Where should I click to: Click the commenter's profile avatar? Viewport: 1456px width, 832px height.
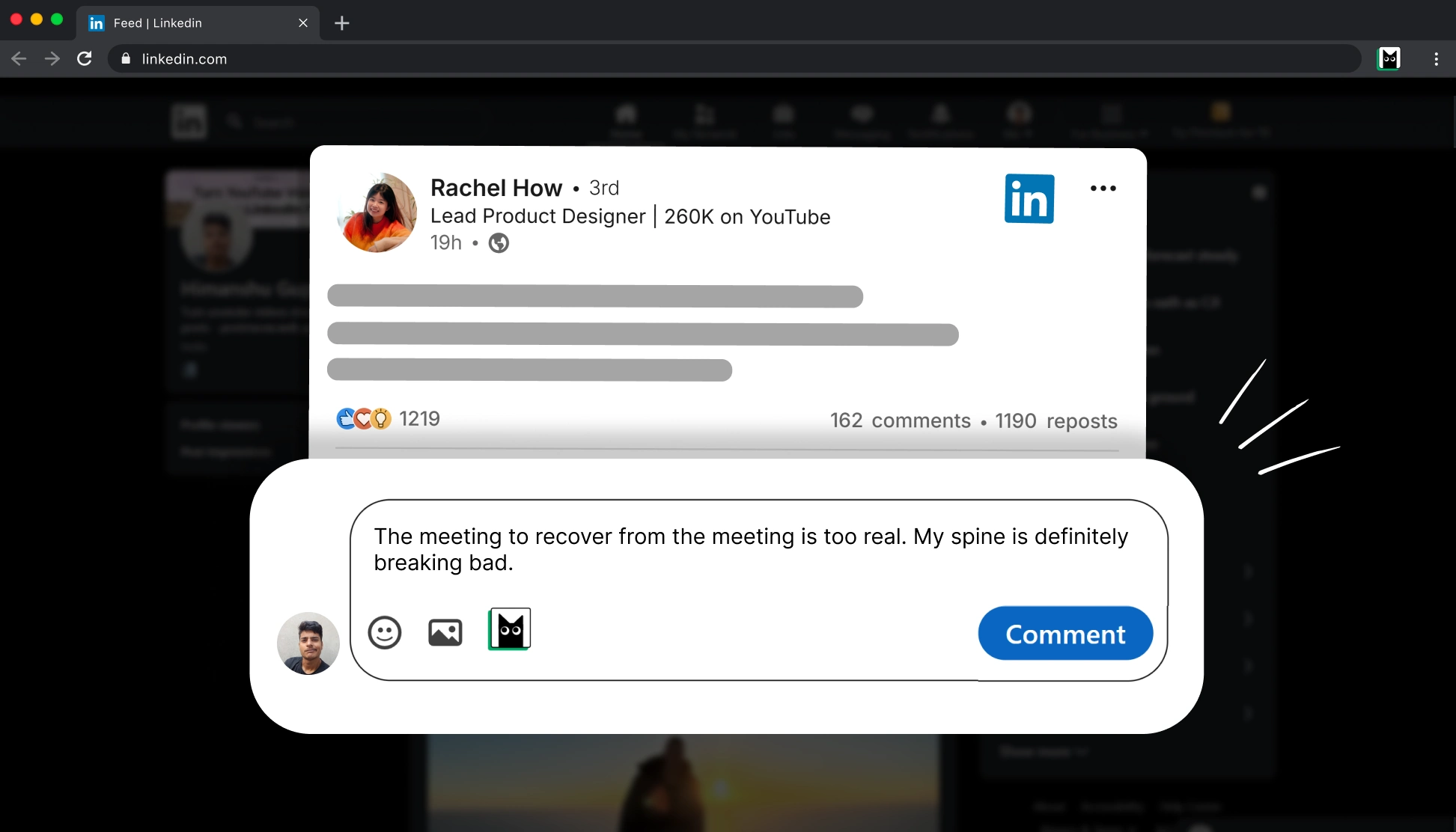click(x=308, y=643)
